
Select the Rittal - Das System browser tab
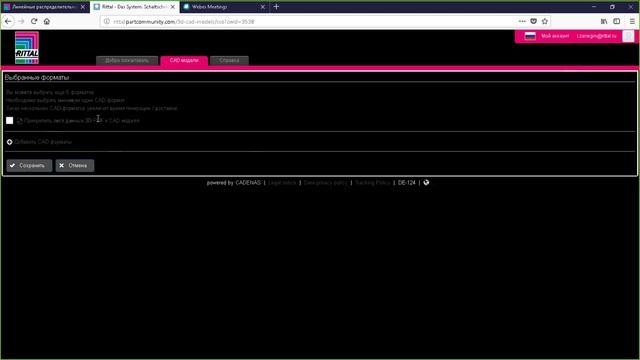click(134, 7)
